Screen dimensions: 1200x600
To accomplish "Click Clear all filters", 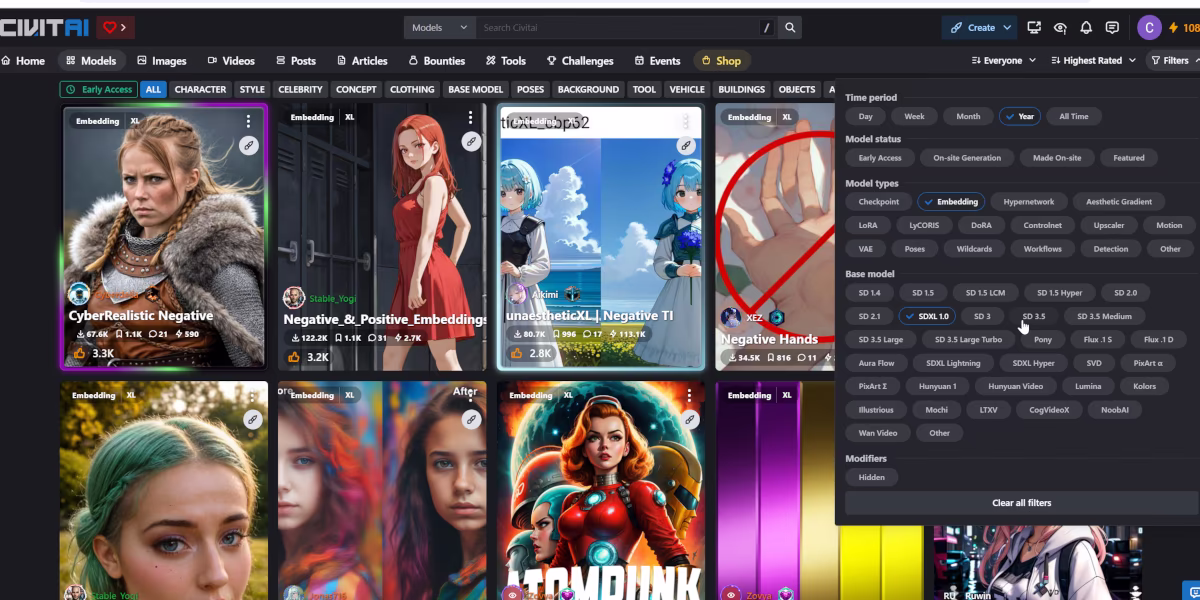I will tap(1021, 503).
